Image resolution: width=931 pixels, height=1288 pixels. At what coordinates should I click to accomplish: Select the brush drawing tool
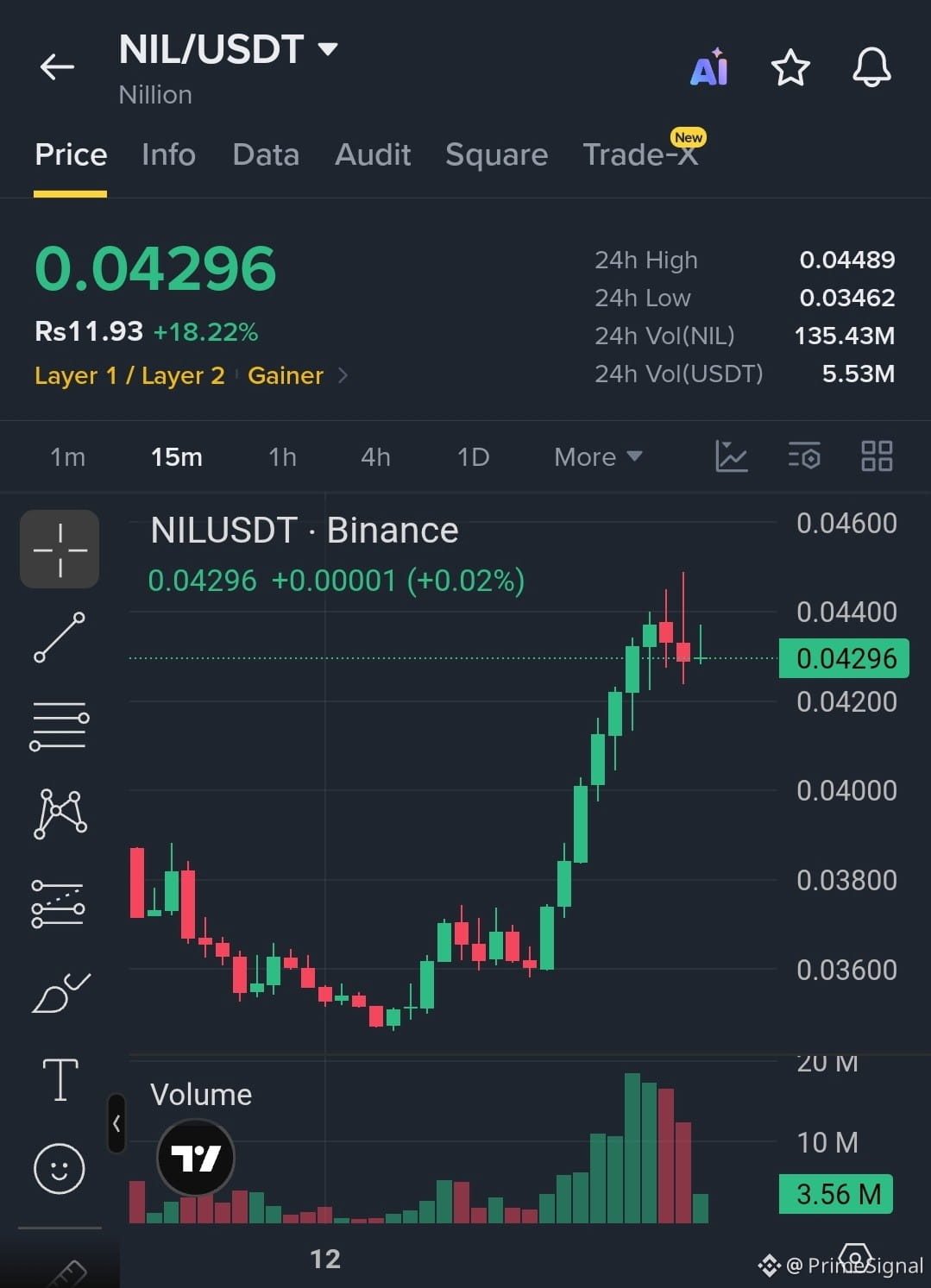click(x=60, y=992)
